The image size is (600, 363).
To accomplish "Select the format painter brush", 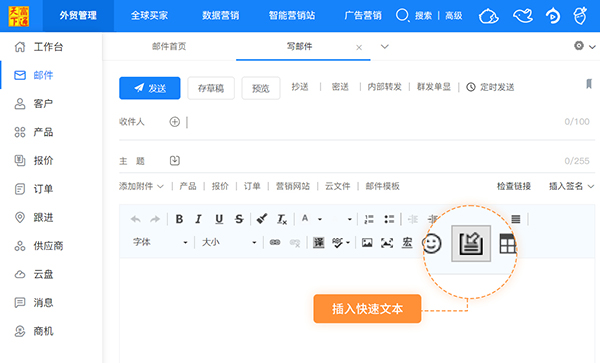I will [262, 219].
